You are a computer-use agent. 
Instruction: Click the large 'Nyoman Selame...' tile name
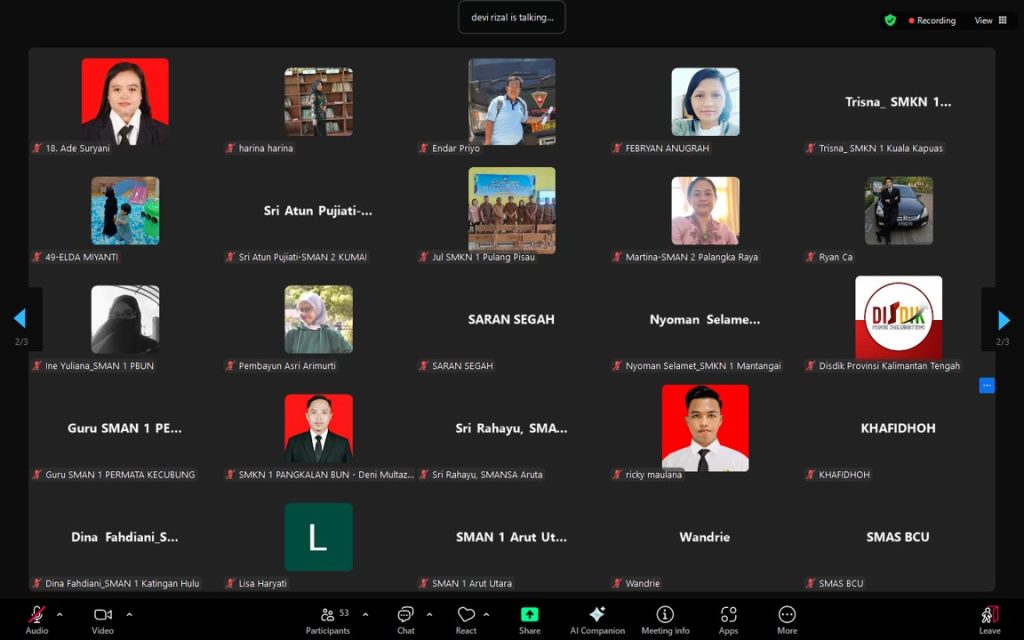(x=705, y=319)
